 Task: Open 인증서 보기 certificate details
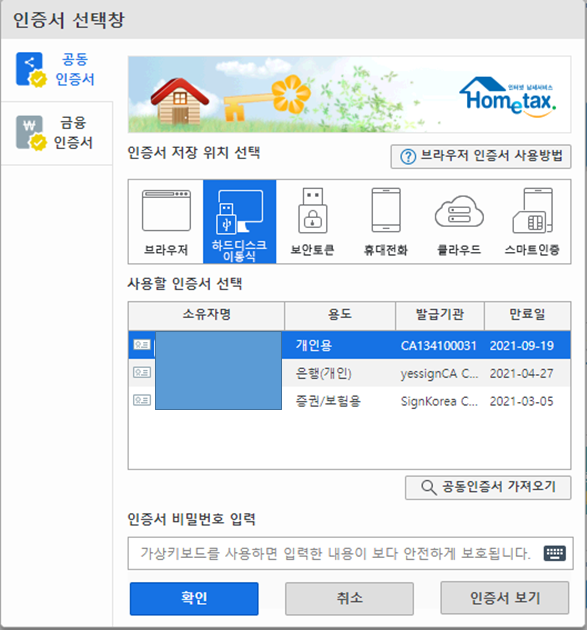505,598
